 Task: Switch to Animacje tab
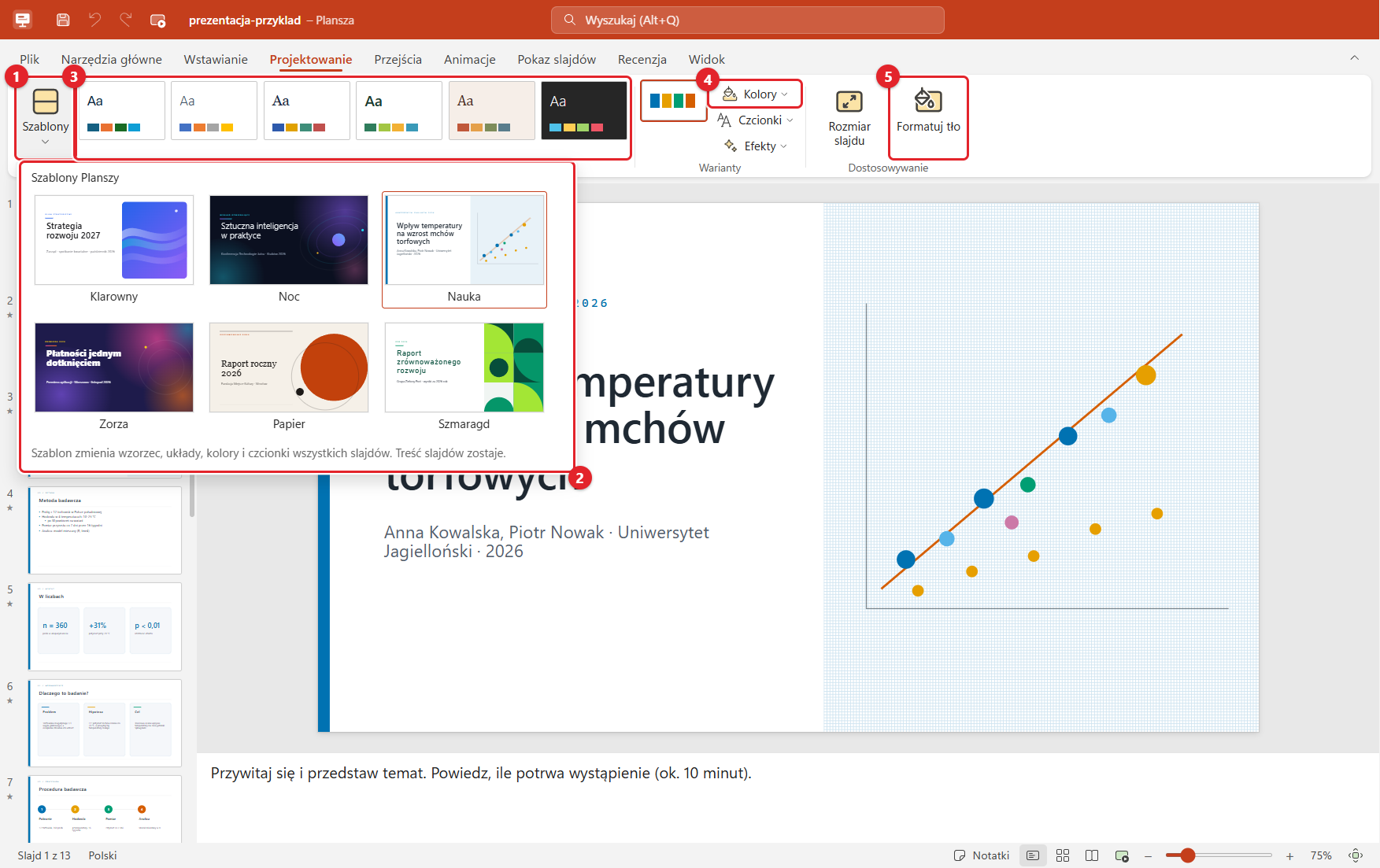[470, 59]
